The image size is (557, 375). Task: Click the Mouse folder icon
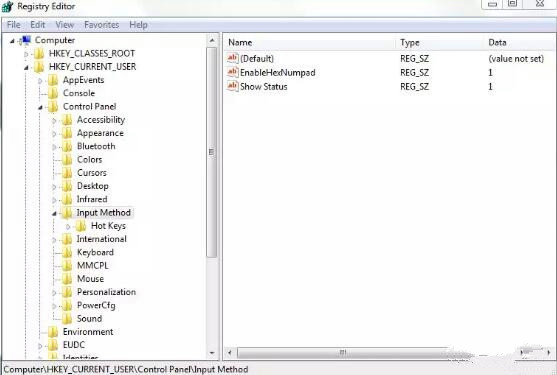click(67, 279)
